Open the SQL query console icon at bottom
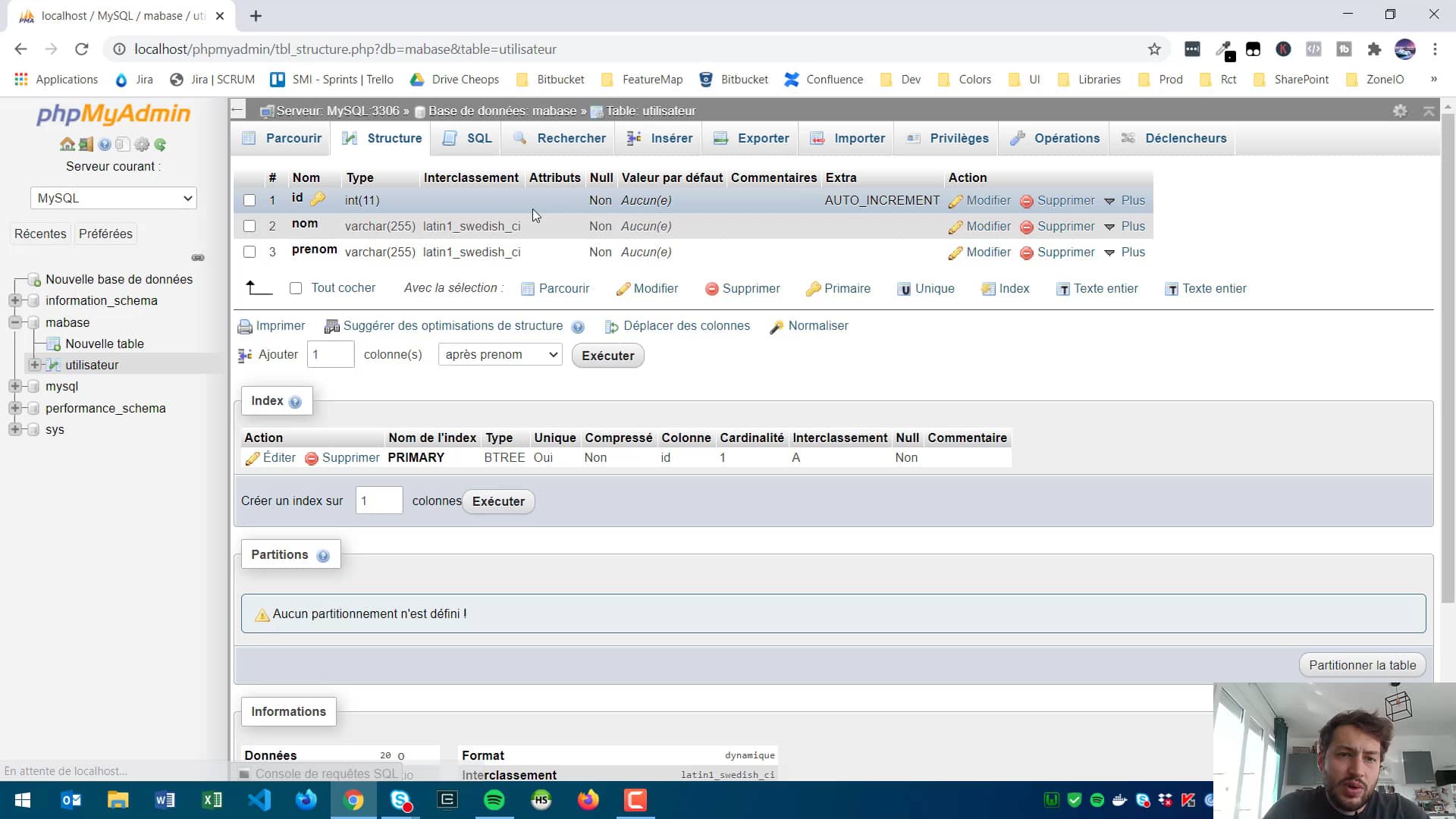 tap(244, 774)
